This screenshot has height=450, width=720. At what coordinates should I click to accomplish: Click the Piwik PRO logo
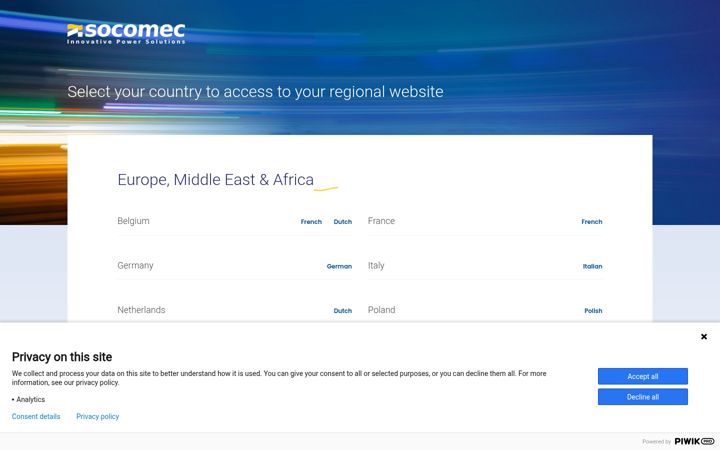pos(694,441)
